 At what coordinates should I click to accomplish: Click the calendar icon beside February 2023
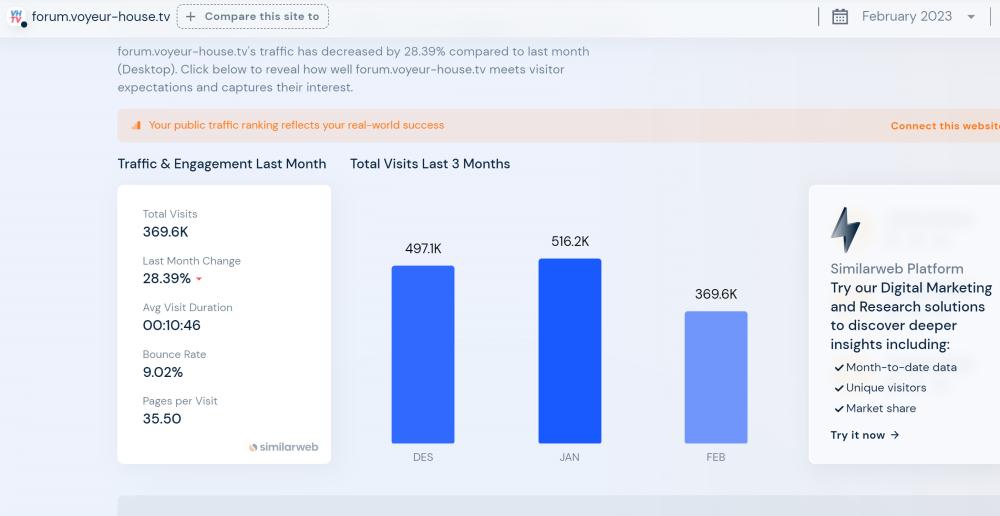tap(840, 17)
